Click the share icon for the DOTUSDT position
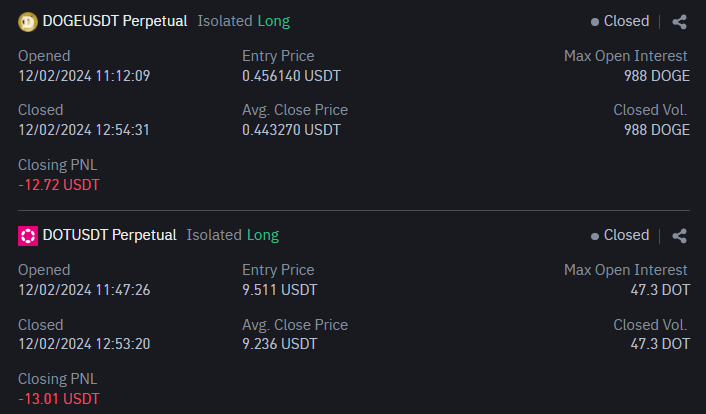 click(679, 236)
